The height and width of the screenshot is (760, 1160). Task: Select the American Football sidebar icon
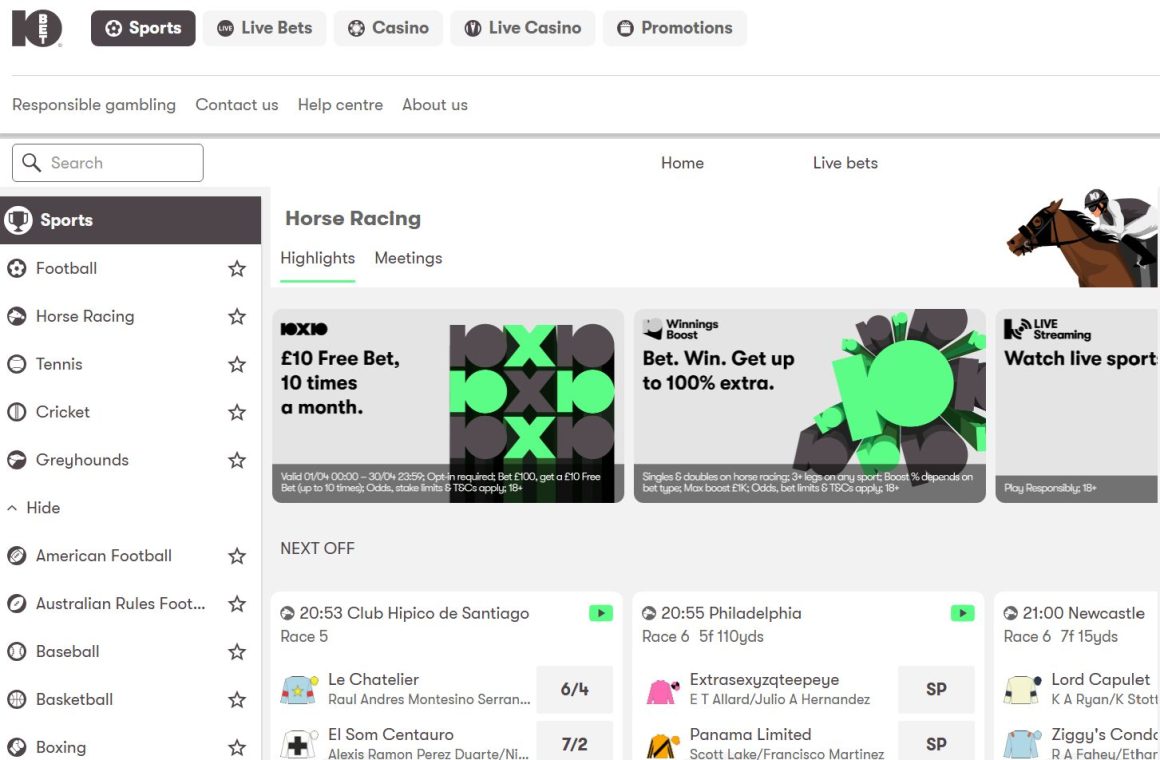16,556
